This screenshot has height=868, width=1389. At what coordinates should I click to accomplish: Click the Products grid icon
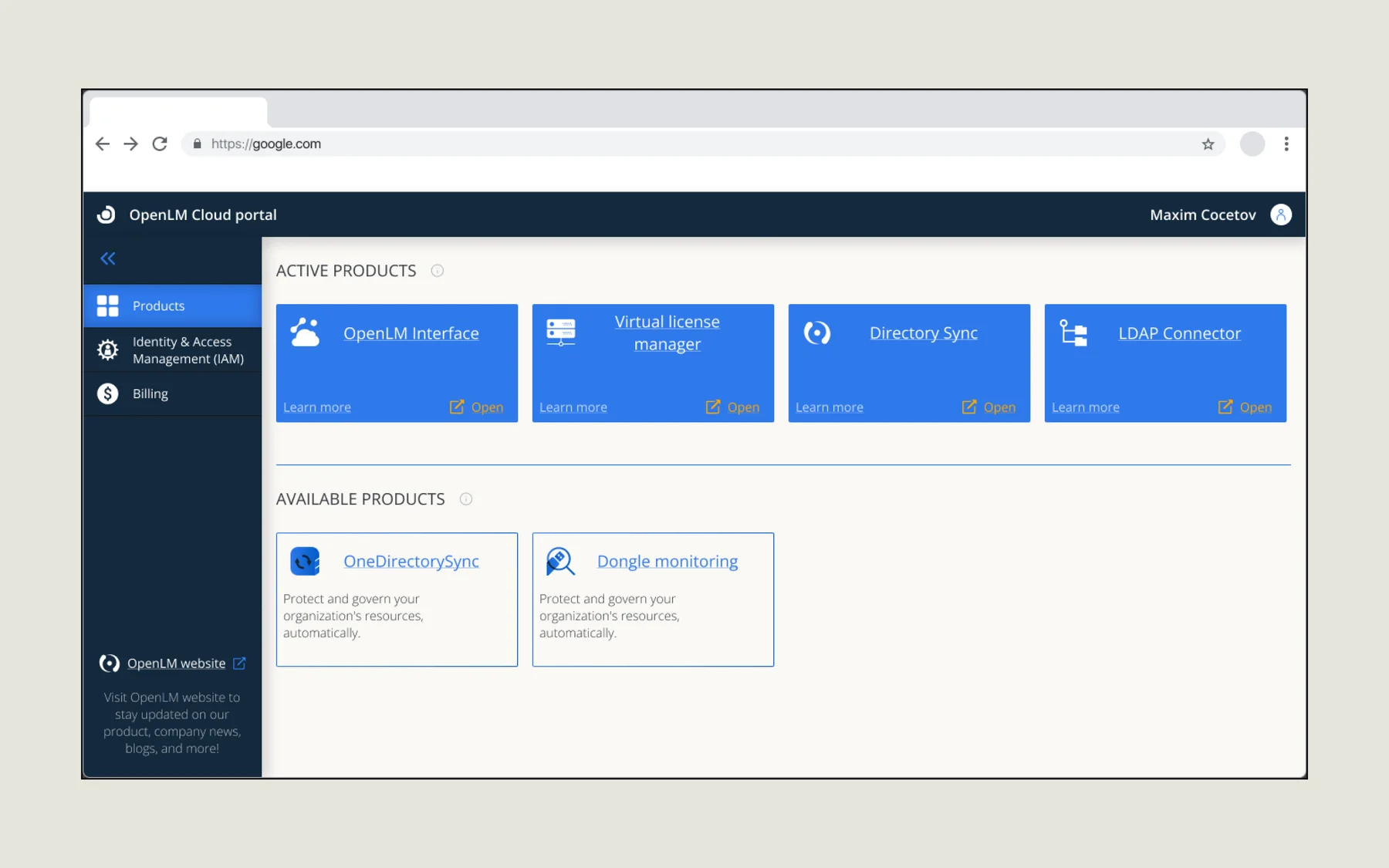pyautogui.click(x=107, y=306)
